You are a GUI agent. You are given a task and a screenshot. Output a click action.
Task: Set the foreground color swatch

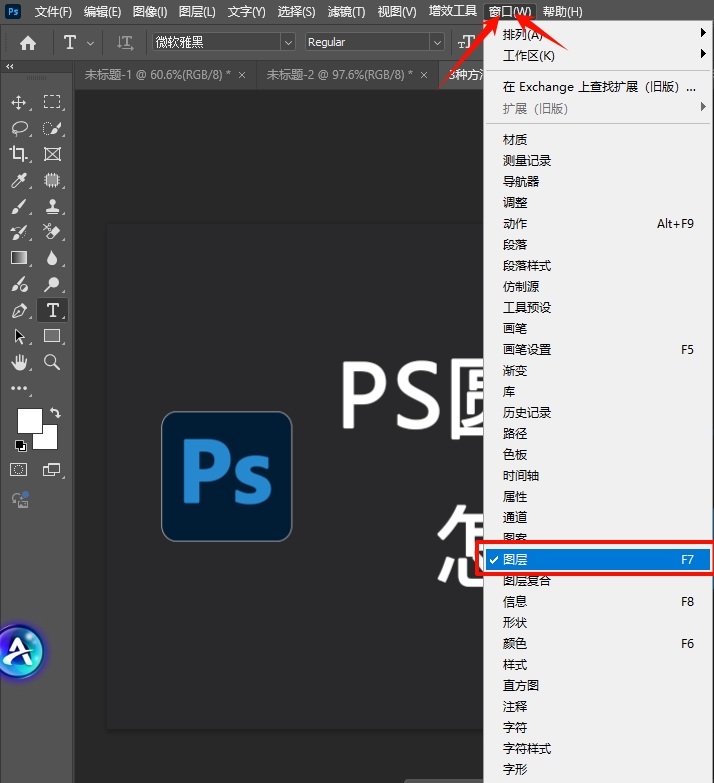pyautogui.click(x=29, y=420)
